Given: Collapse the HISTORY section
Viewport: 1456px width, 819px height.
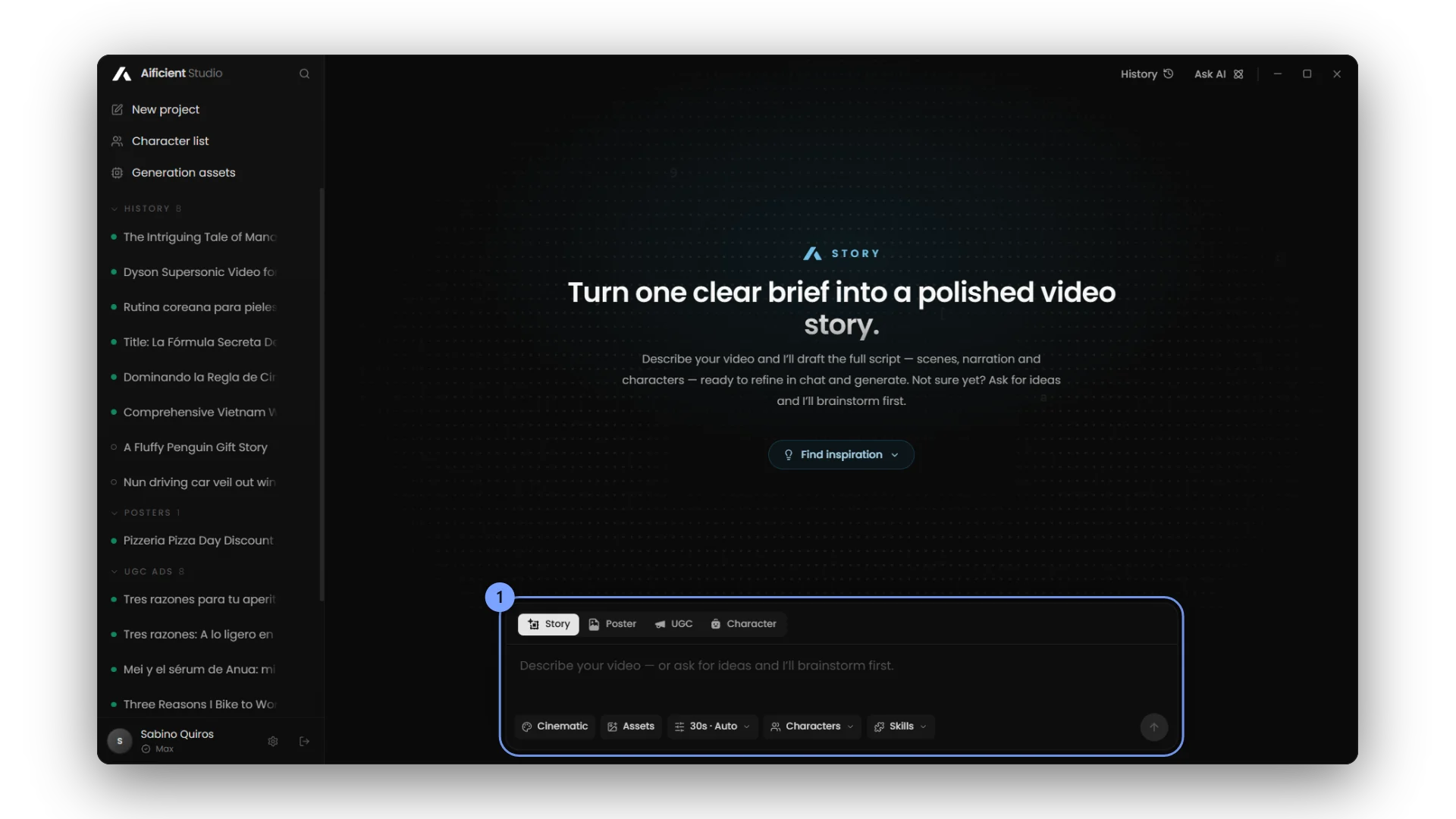Looking at the screenshot, I should click(x=146, y=209).
